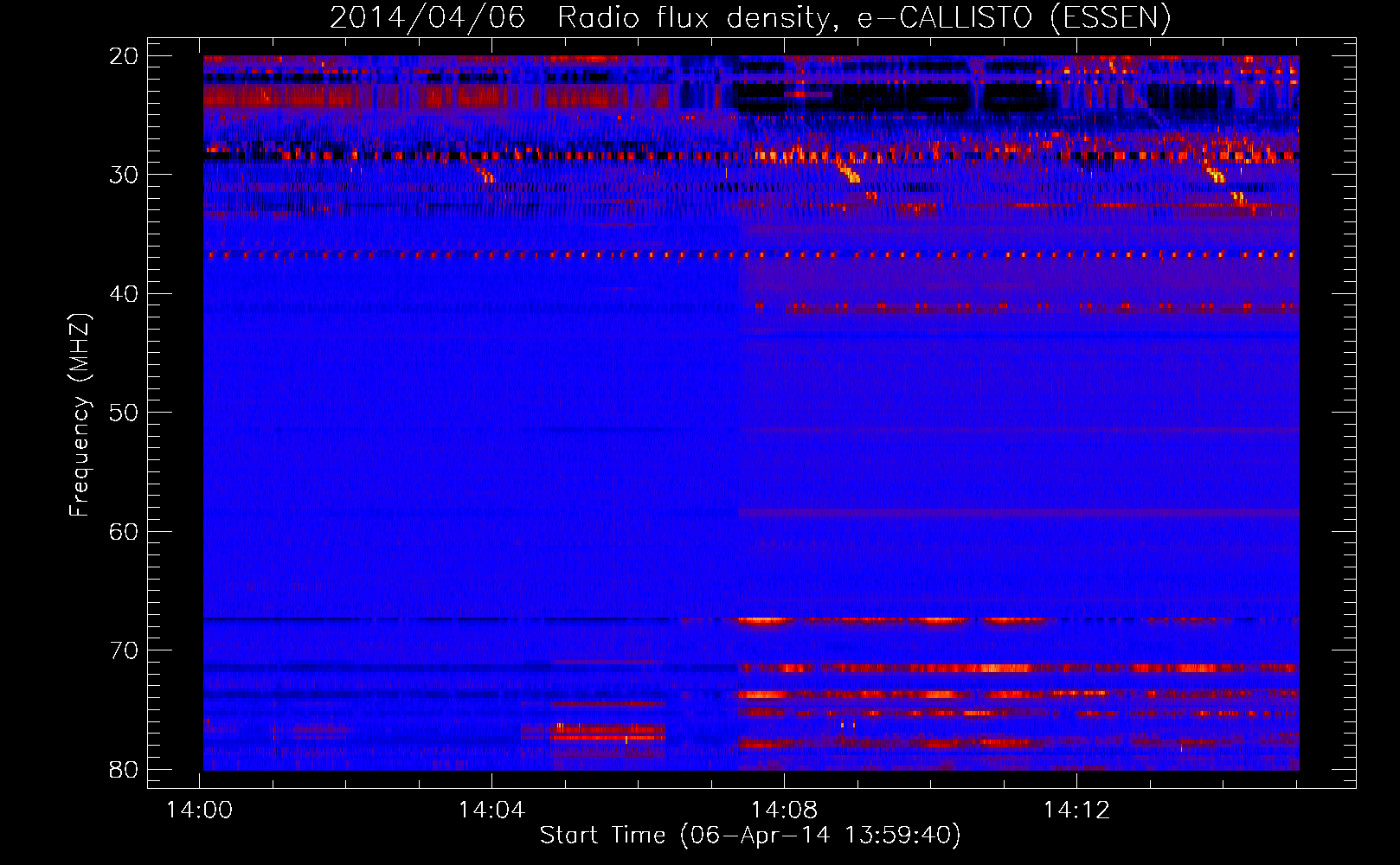The height and width of the screenshot is (865, 1400).
Task: Click the "Start Time (06-Apr-14 13:59:40)" axis label
Action: (x=750, y=835)
